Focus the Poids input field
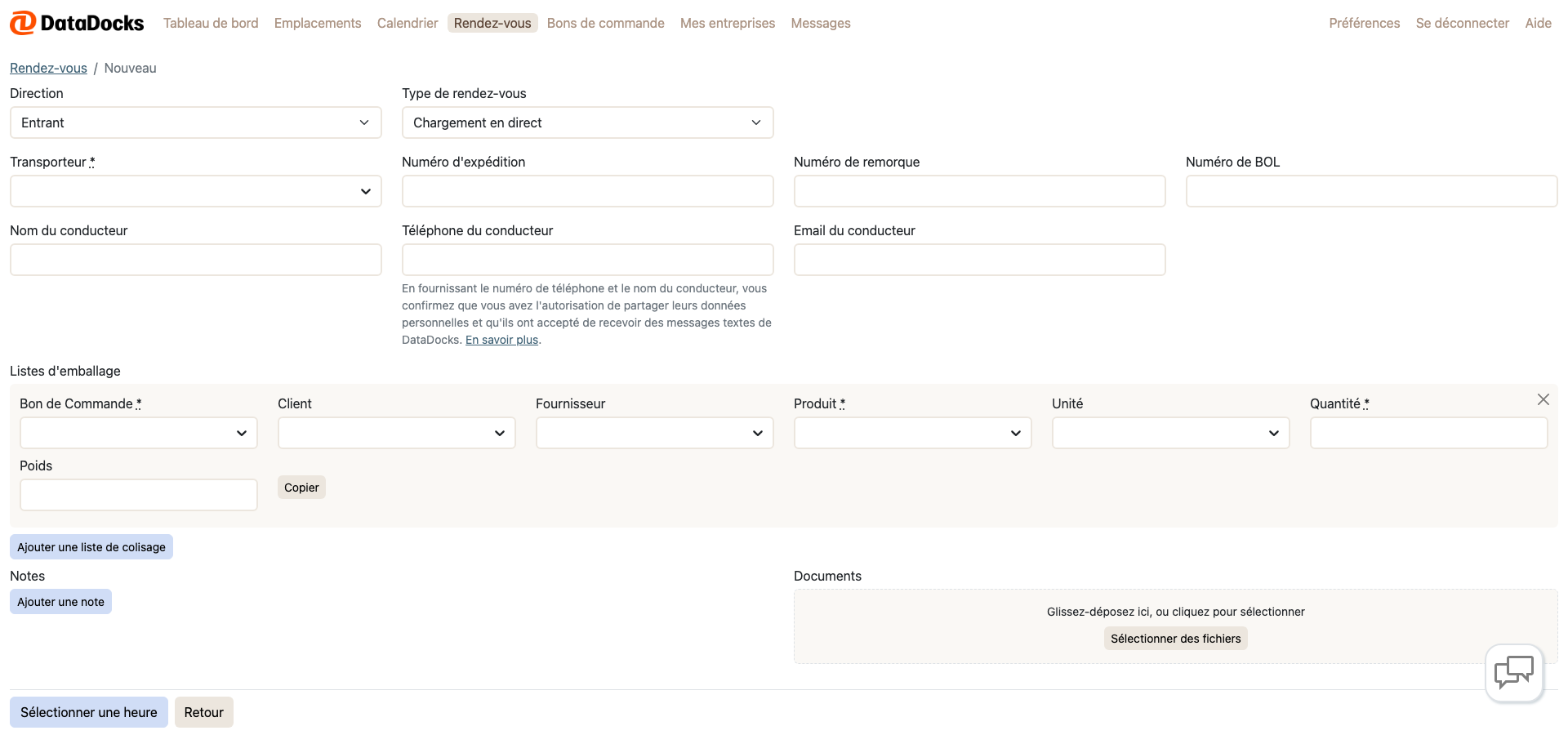This screenshot has width=1568, height=735. tap(139, 495)
